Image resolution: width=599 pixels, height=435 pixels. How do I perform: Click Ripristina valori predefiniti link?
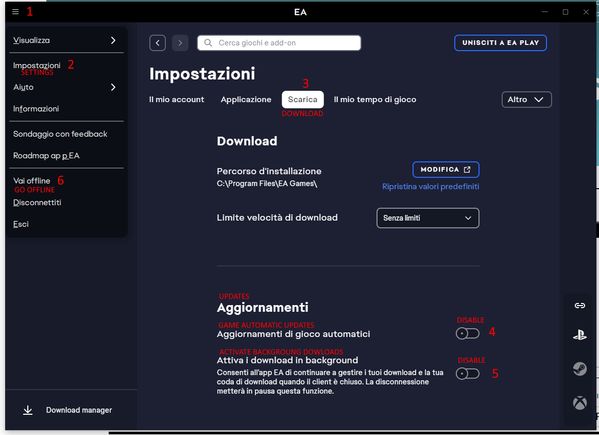point(431,187)
